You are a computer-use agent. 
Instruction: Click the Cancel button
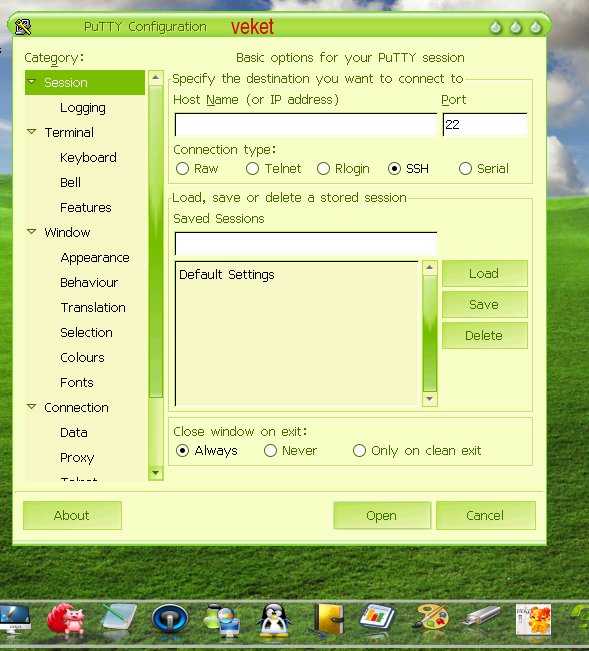tap(486, 515)
